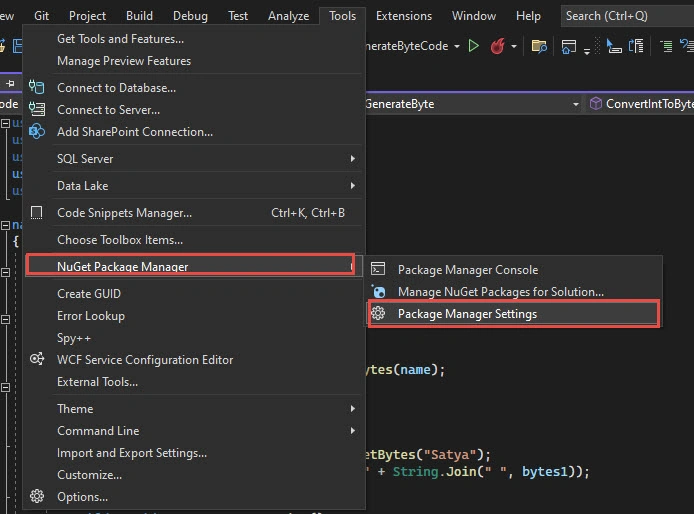The height and width of the screenshot is (514, 694).
Task: Select Create GUID
Action: [194, 294]
